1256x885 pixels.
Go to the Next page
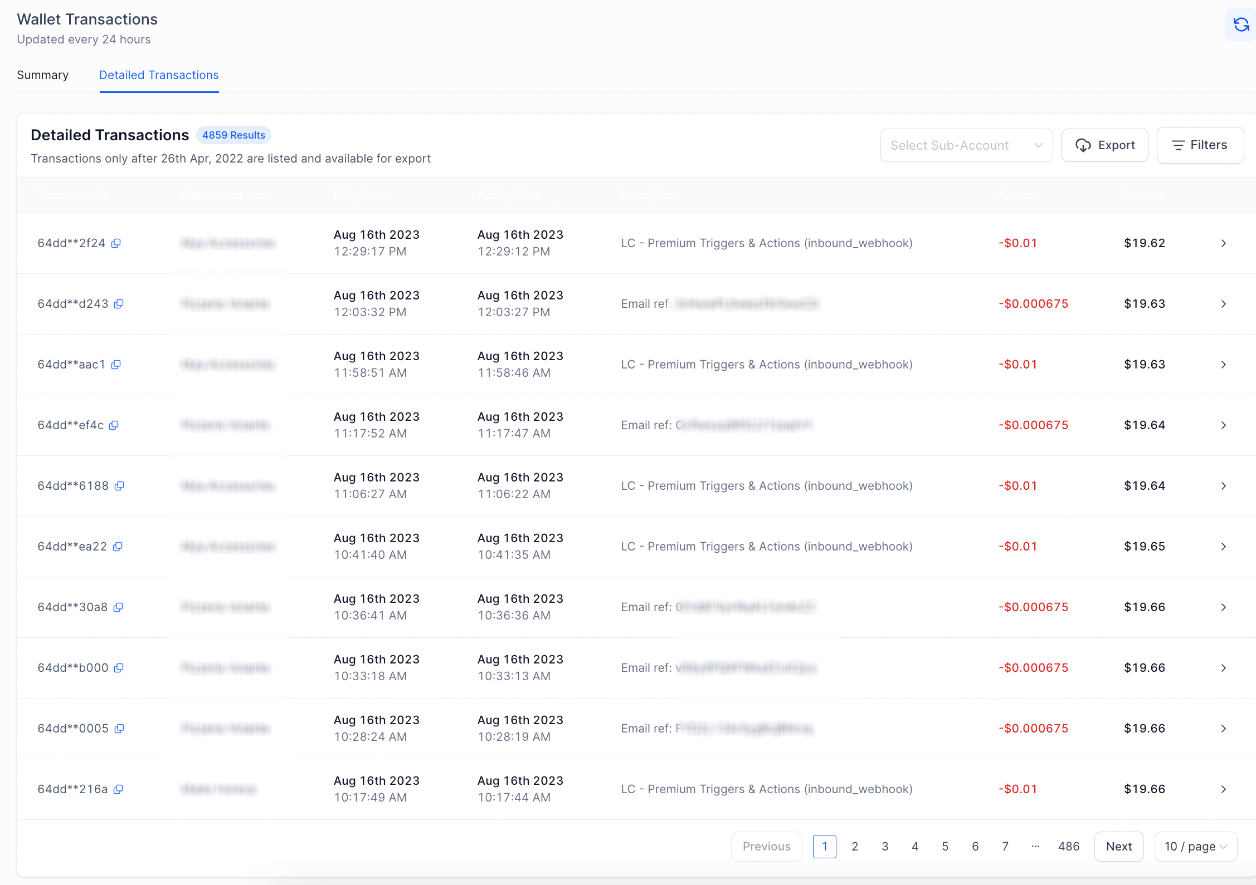click(x=1118, y=846)
